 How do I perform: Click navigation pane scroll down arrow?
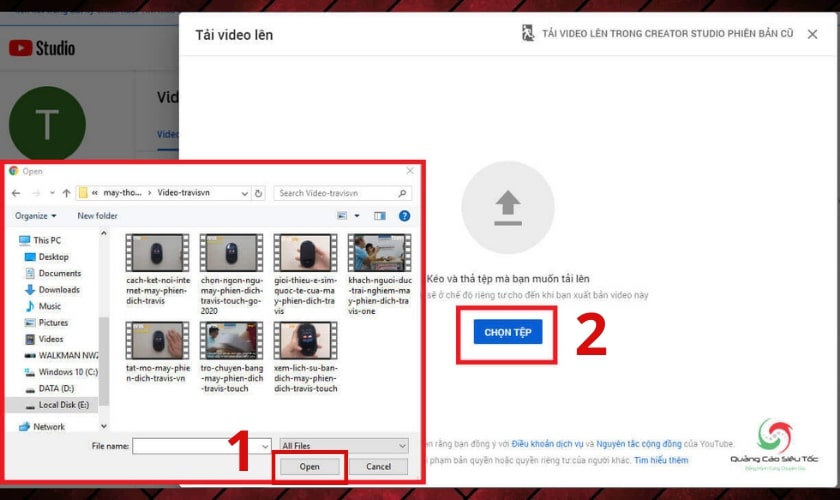click(x=104, y=427)
